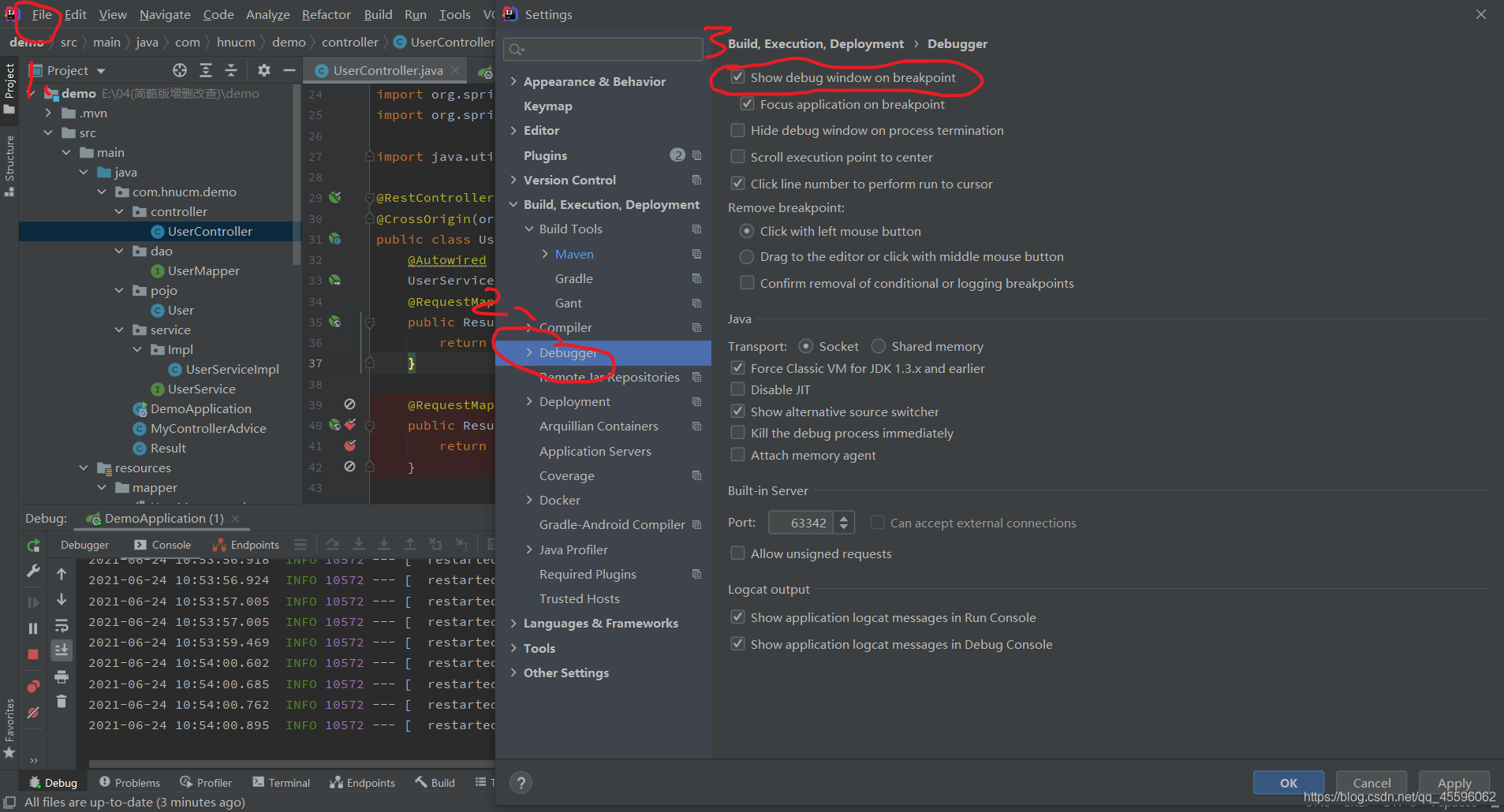
Task: Click breakpoint marker on line 41
Action: (x=350, y=445)
